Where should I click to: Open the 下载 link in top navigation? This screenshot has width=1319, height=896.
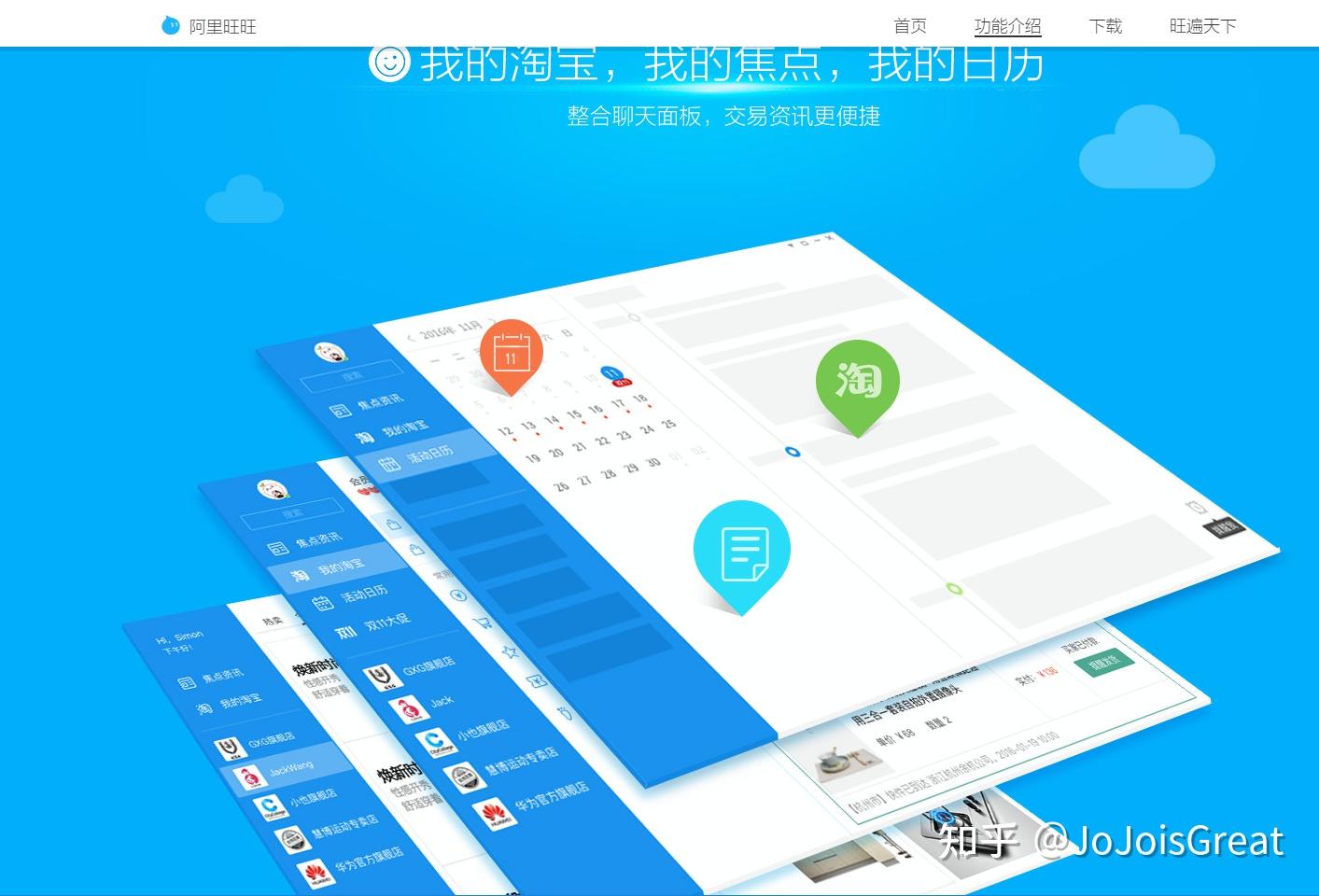[x=1106, y=26]
